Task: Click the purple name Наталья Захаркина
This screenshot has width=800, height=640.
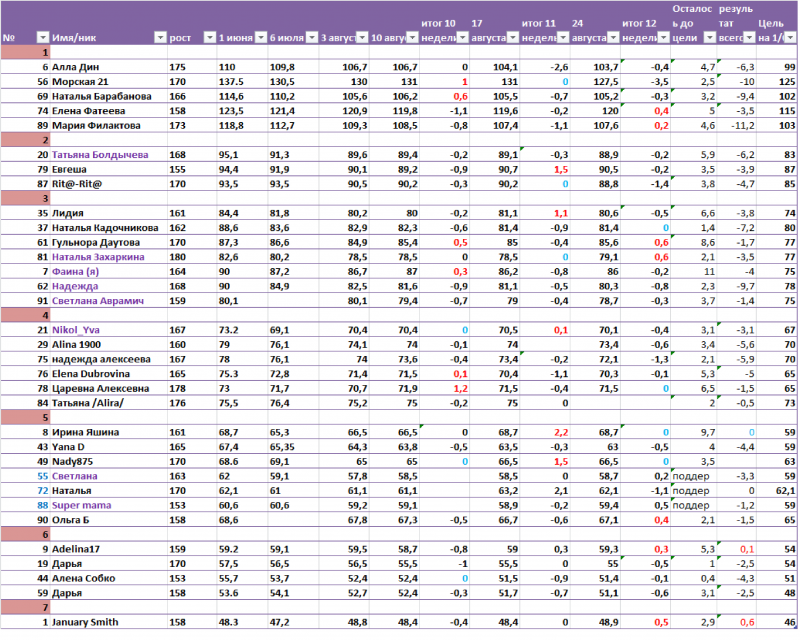Action: pos(100,256)
